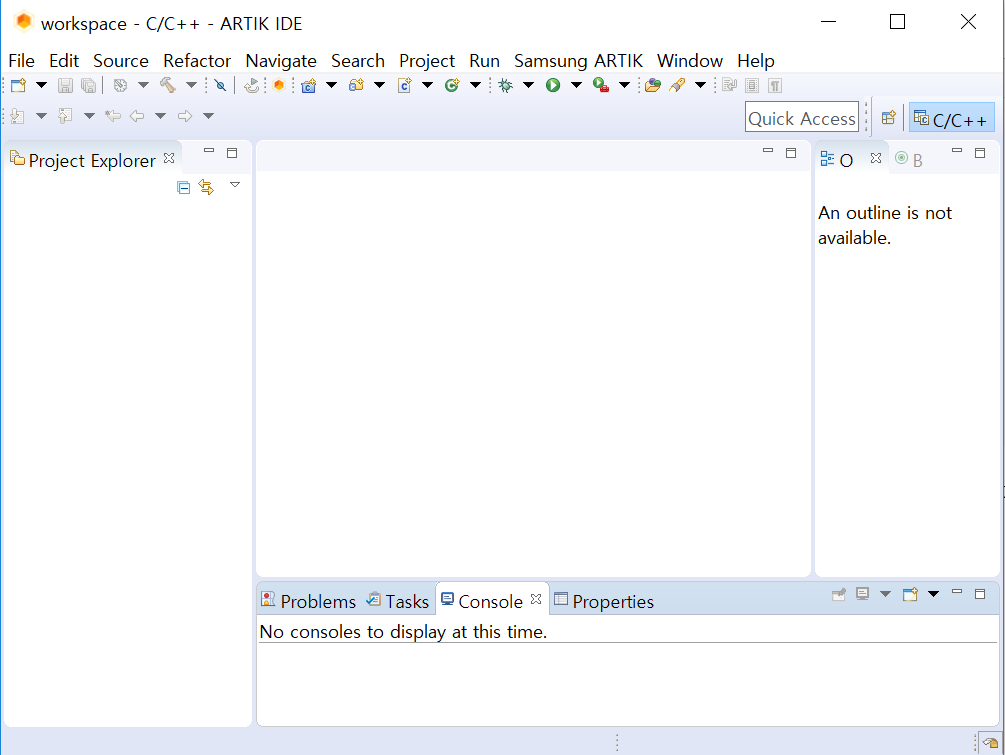
Task: Click the Open Perspective icon
Action: tap(888, 118)
